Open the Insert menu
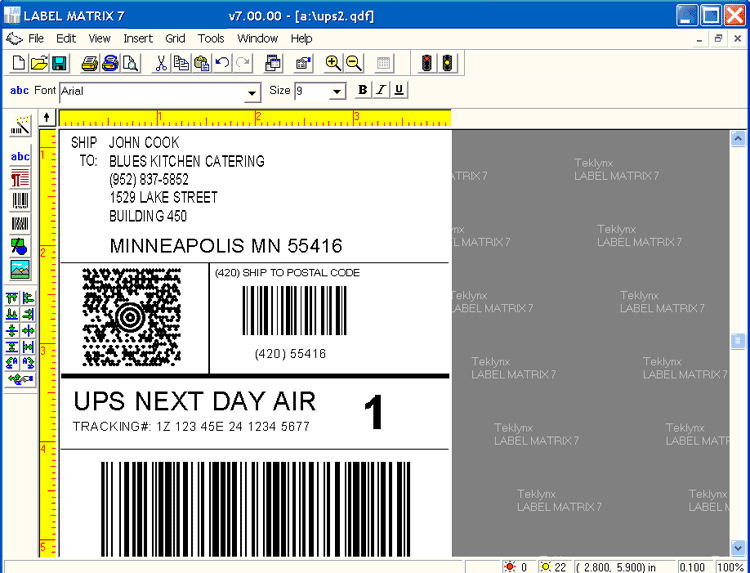The height and width of the screenshot is (573, 750). (138, 38)
